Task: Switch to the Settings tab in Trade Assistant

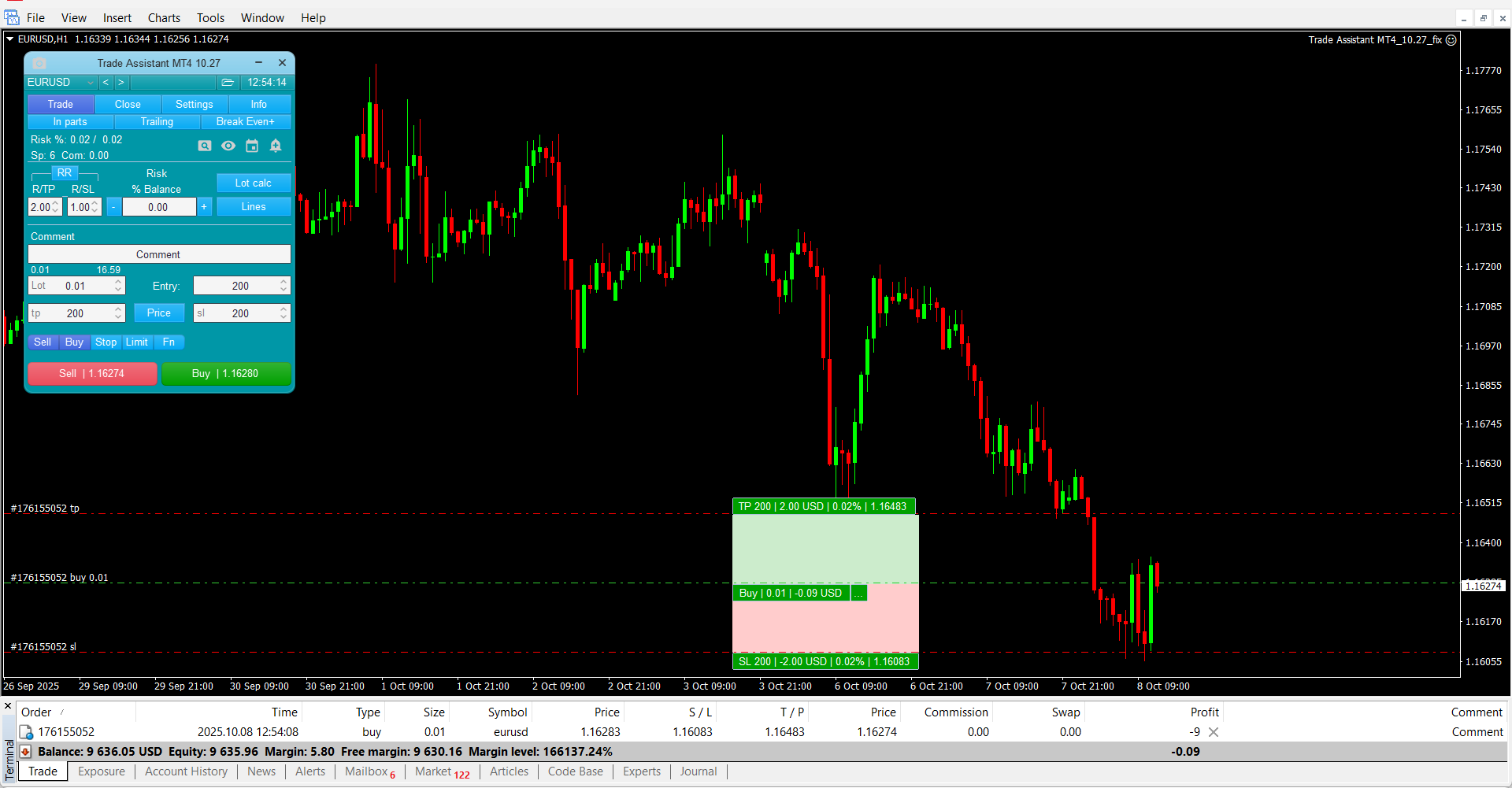Action: pyautogui.click(x=195, y=105)
